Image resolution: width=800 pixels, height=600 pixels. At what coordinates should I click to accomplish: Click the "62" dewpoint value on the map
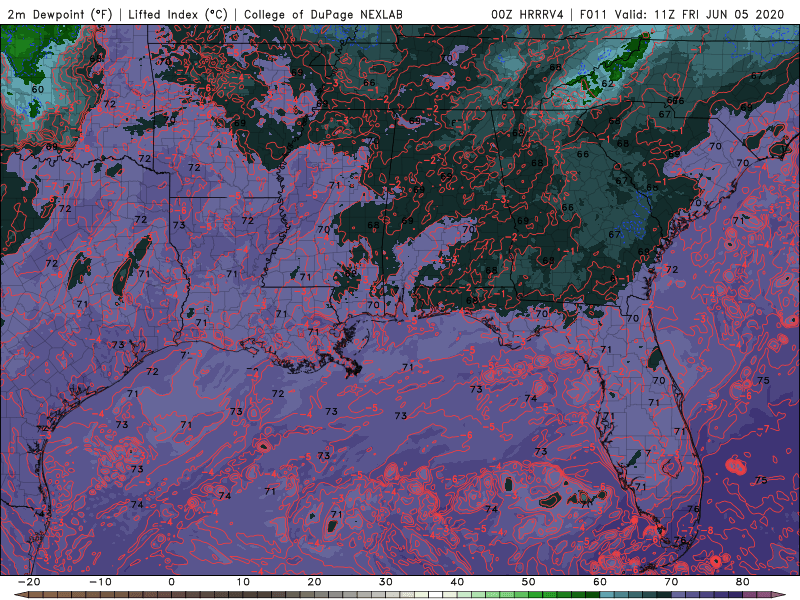[x=607, y=84]
